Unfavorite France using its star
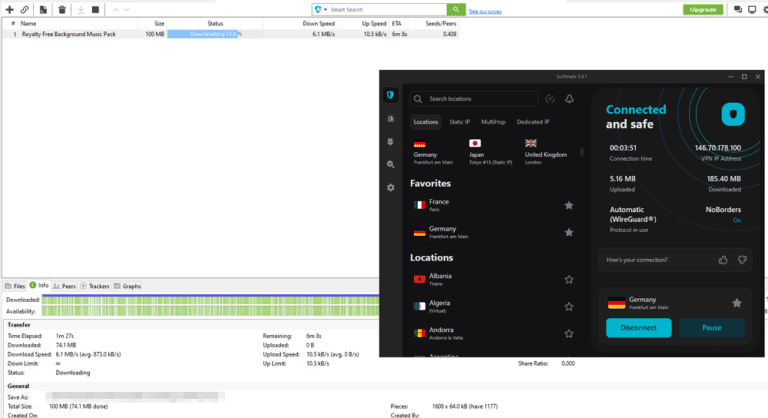Image resolution: width=768 pixels, height=418 pixels. click(x=569, y=205)
